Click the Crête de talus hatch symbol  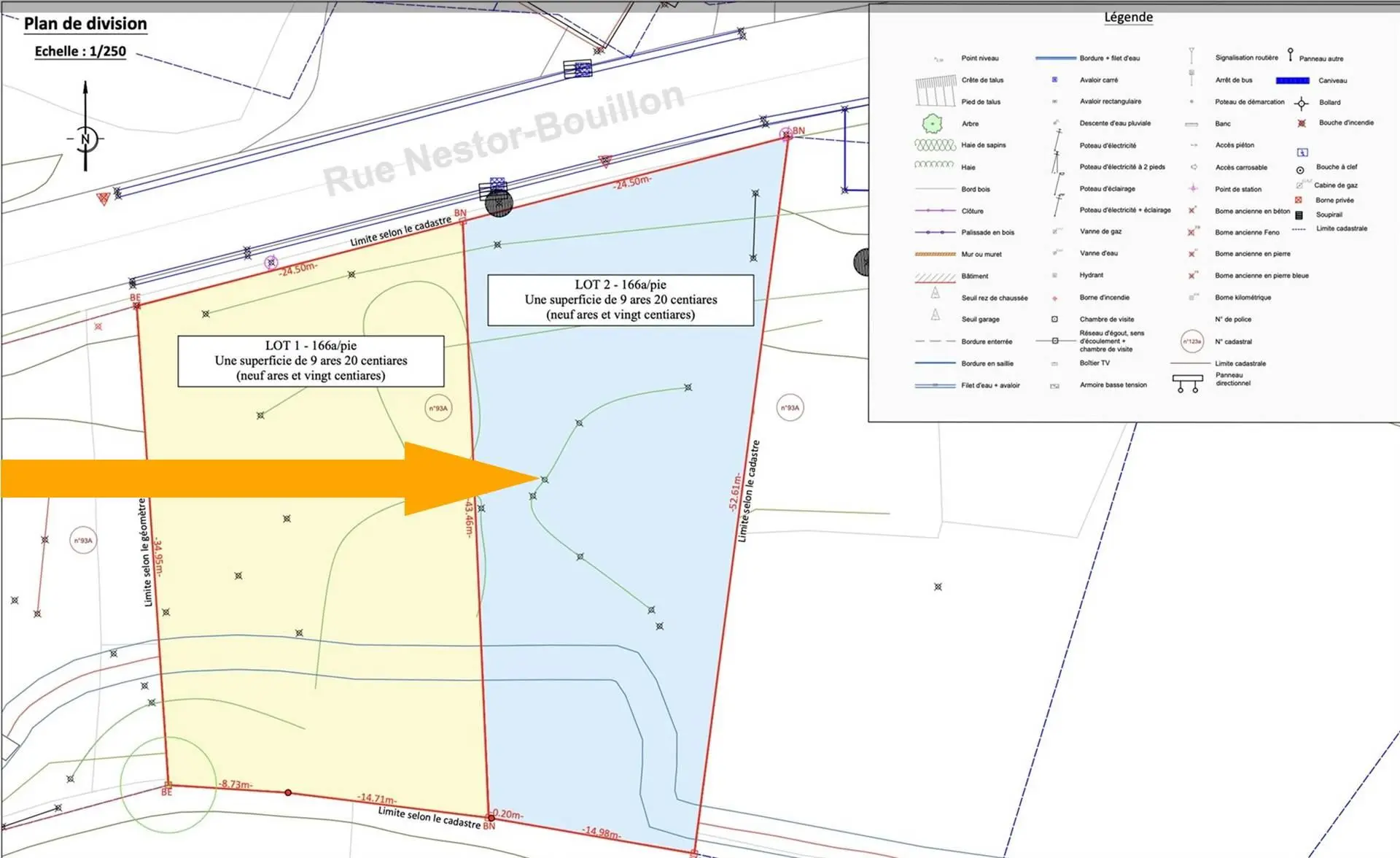pyautogui.click(x=936, y=80)
